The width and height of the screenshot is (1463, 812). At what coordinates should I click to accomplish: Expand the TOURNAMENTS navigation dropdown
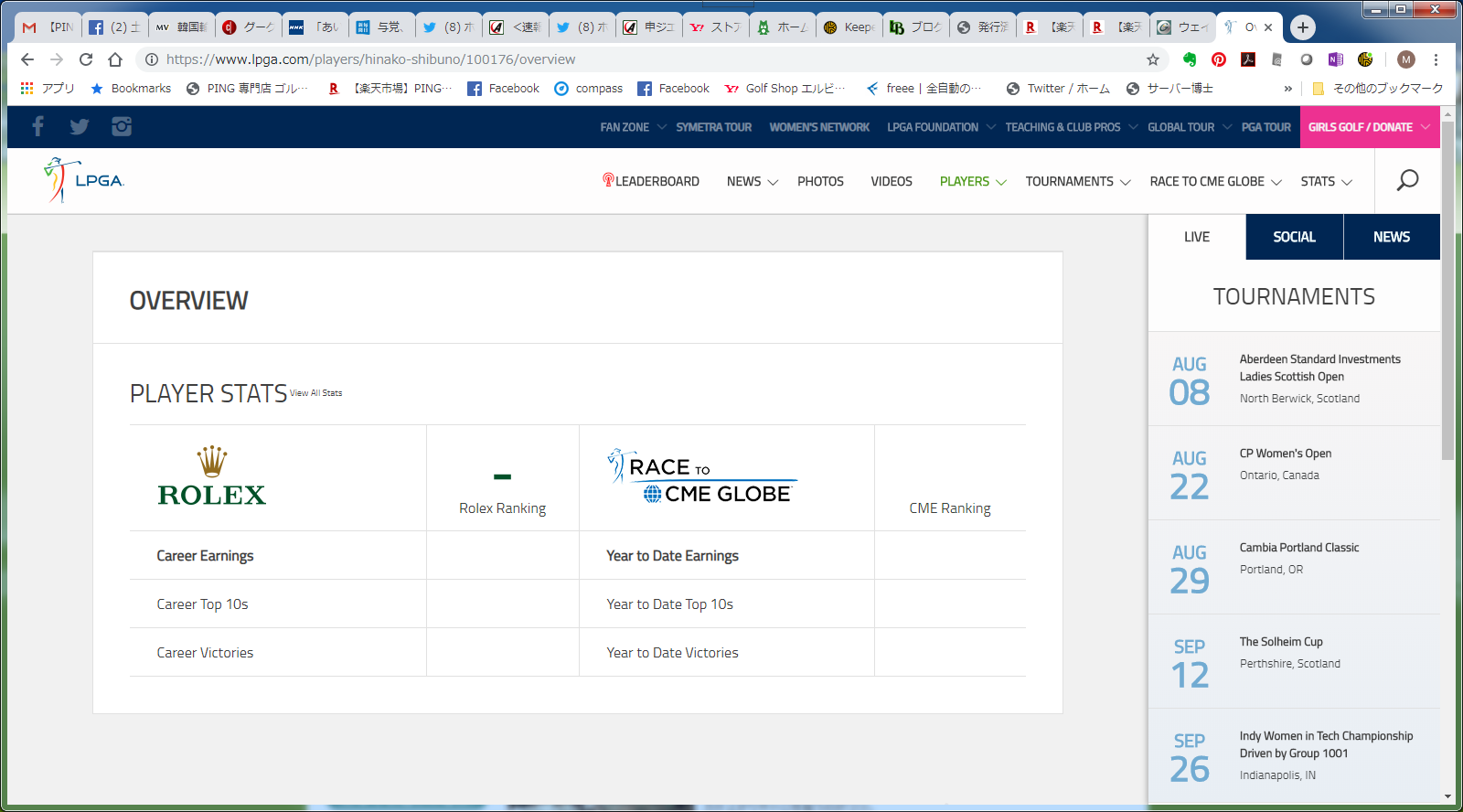[x=1077, y=181]
